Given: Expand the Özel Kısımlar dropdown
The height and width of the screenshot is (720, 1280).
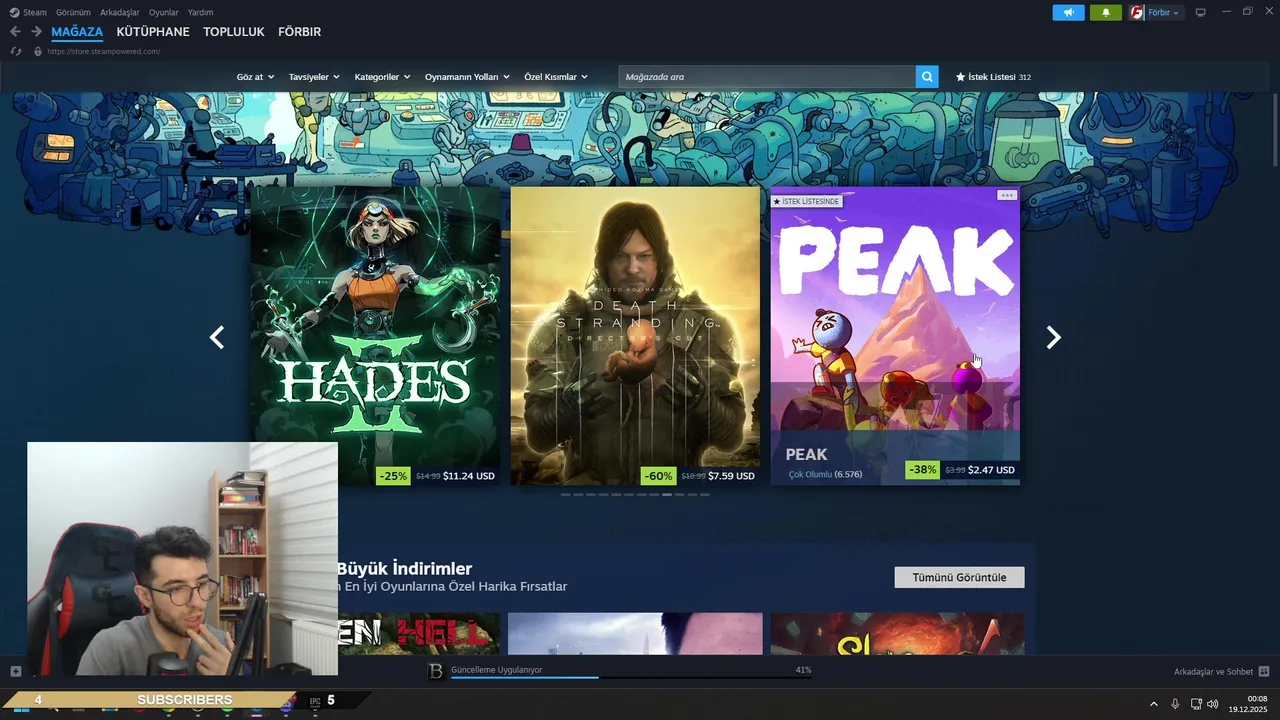Looking at the screenshot, I should 556,77.
